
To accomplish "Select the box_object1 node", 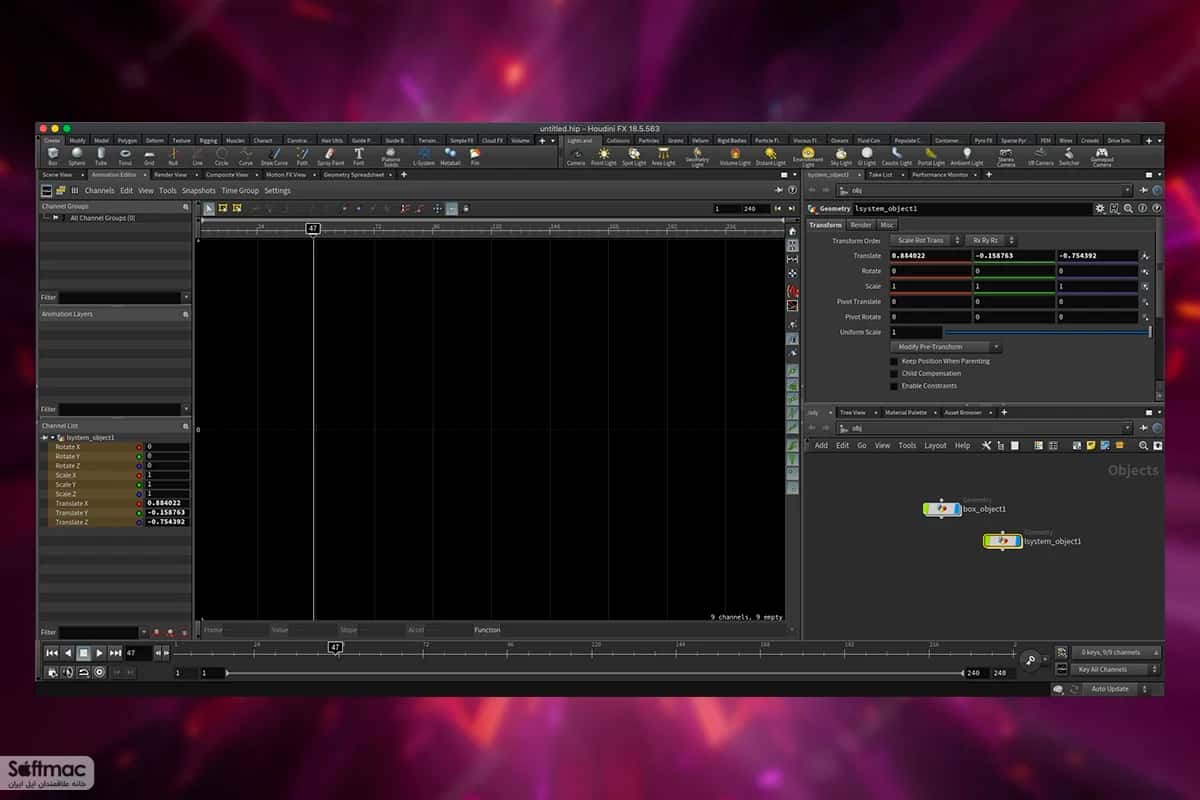I will pos(941,509).
